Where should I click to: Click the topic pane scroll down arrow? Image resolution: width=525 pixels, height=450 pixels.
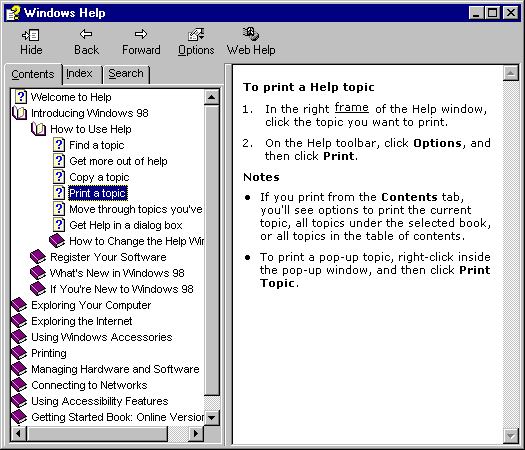pyautogui.click(x=511, y=436)
